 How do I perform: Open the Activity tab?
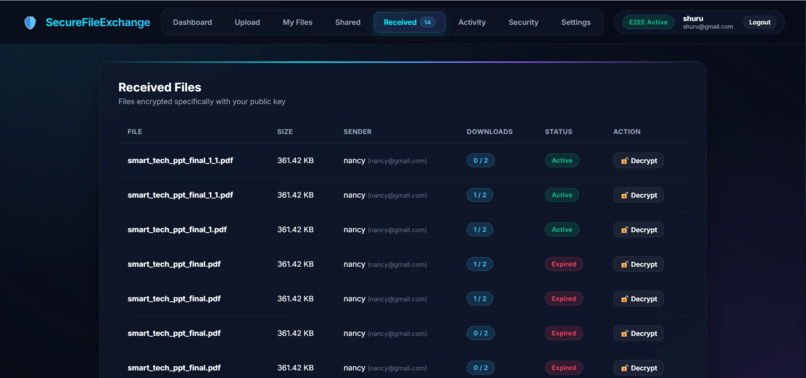coord(472,23)
